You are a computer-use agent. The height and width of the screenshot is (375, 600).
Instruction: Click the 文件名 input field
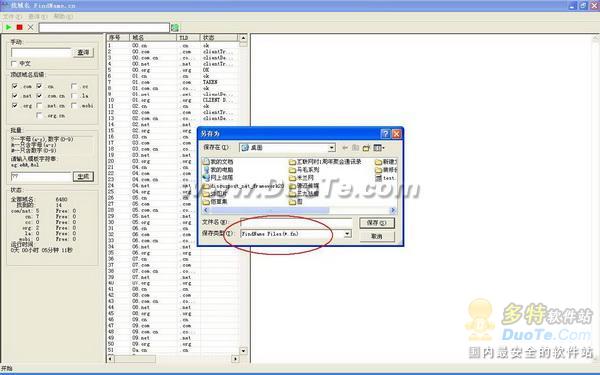point(297,222)
